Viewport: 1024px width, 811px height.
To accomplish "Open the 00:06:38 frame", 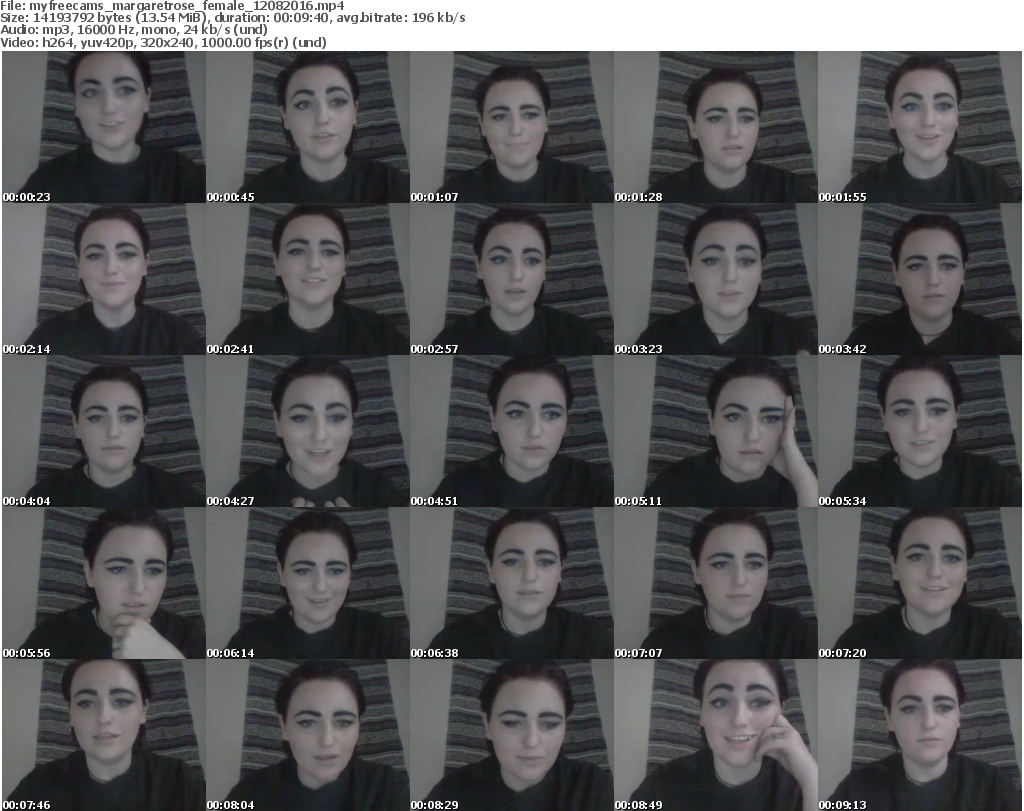I will pos(511,583).
